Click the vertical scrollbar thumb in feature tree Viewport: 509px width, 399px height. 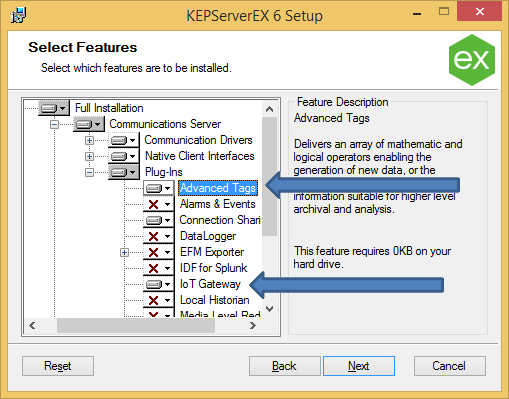(x=270, y=176)
